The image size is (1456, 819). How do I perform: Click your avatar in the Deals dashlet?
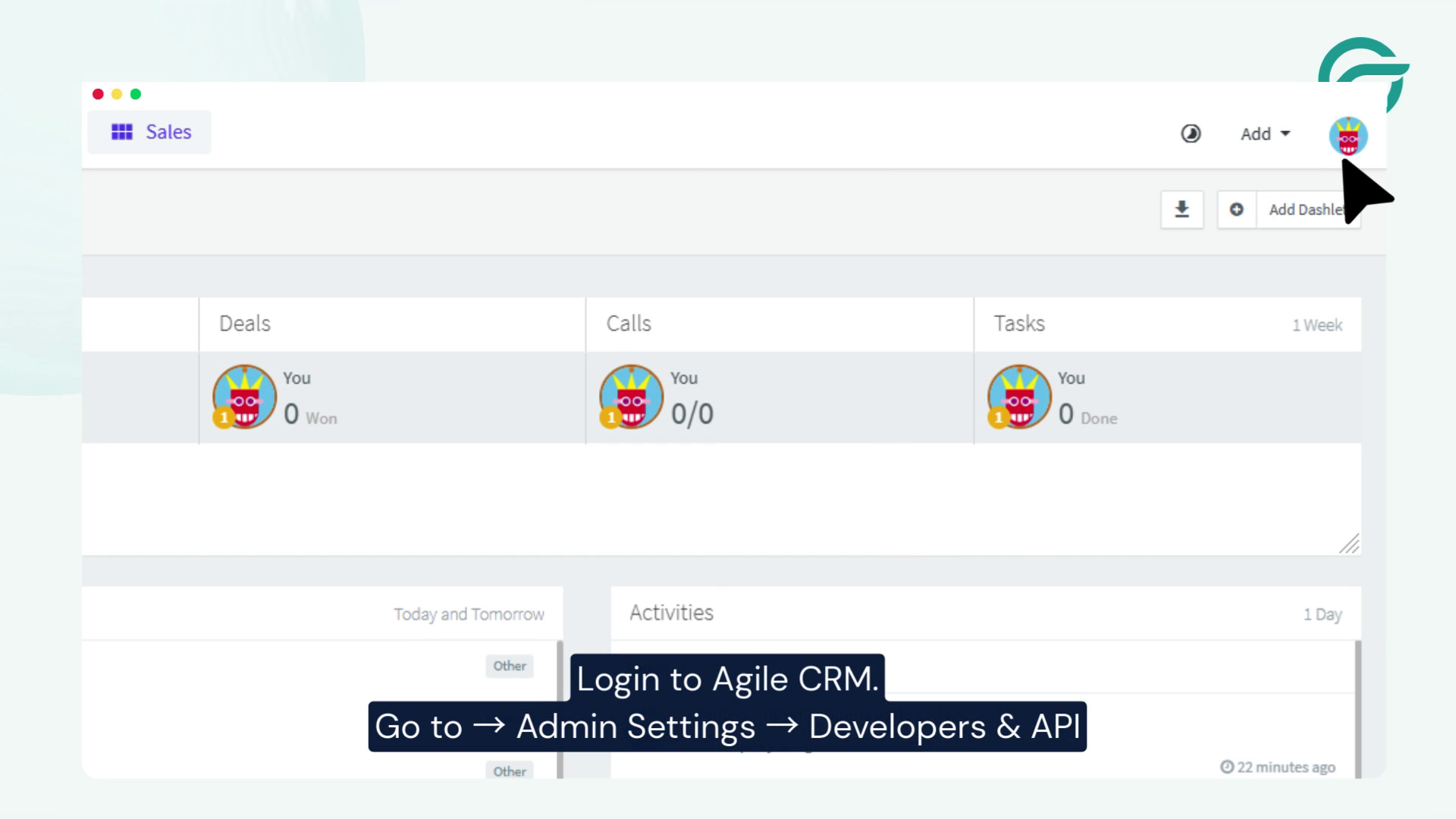(244, 396)
